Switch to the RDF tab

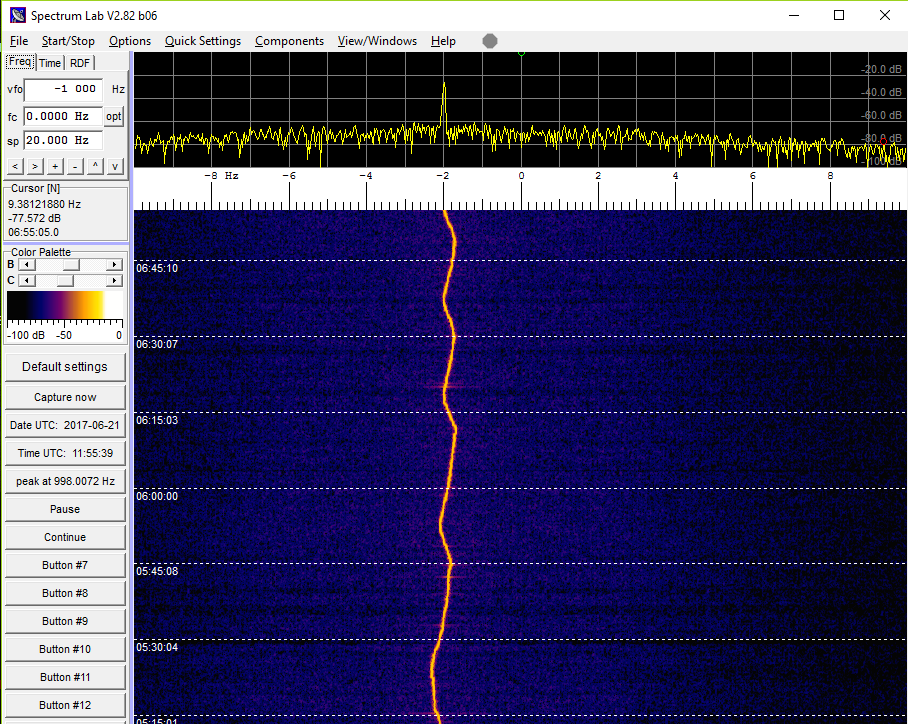click(79, 62)
